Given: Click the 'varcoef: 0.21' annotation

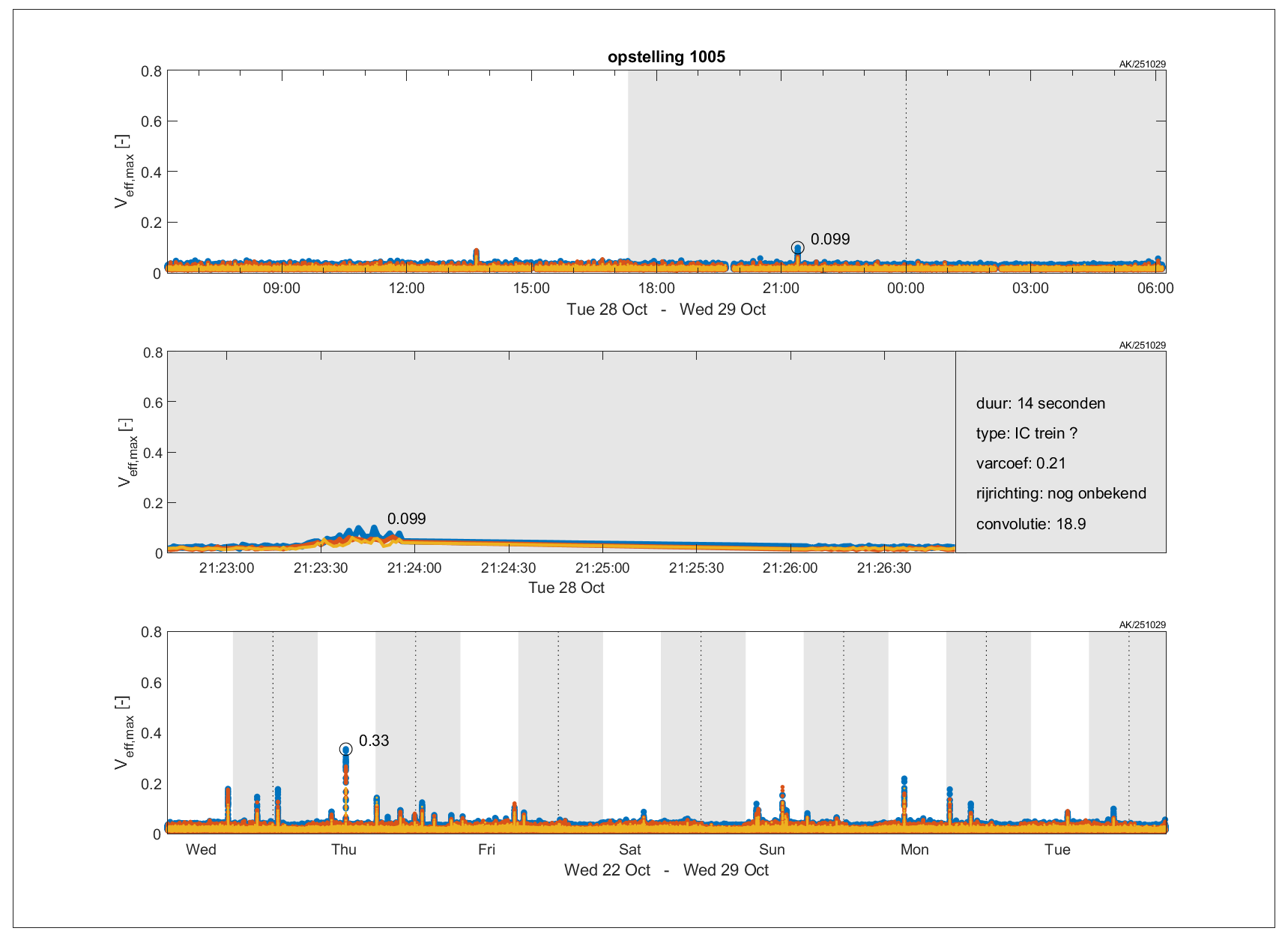Looking at the screenshot, I should [1021, 463].
